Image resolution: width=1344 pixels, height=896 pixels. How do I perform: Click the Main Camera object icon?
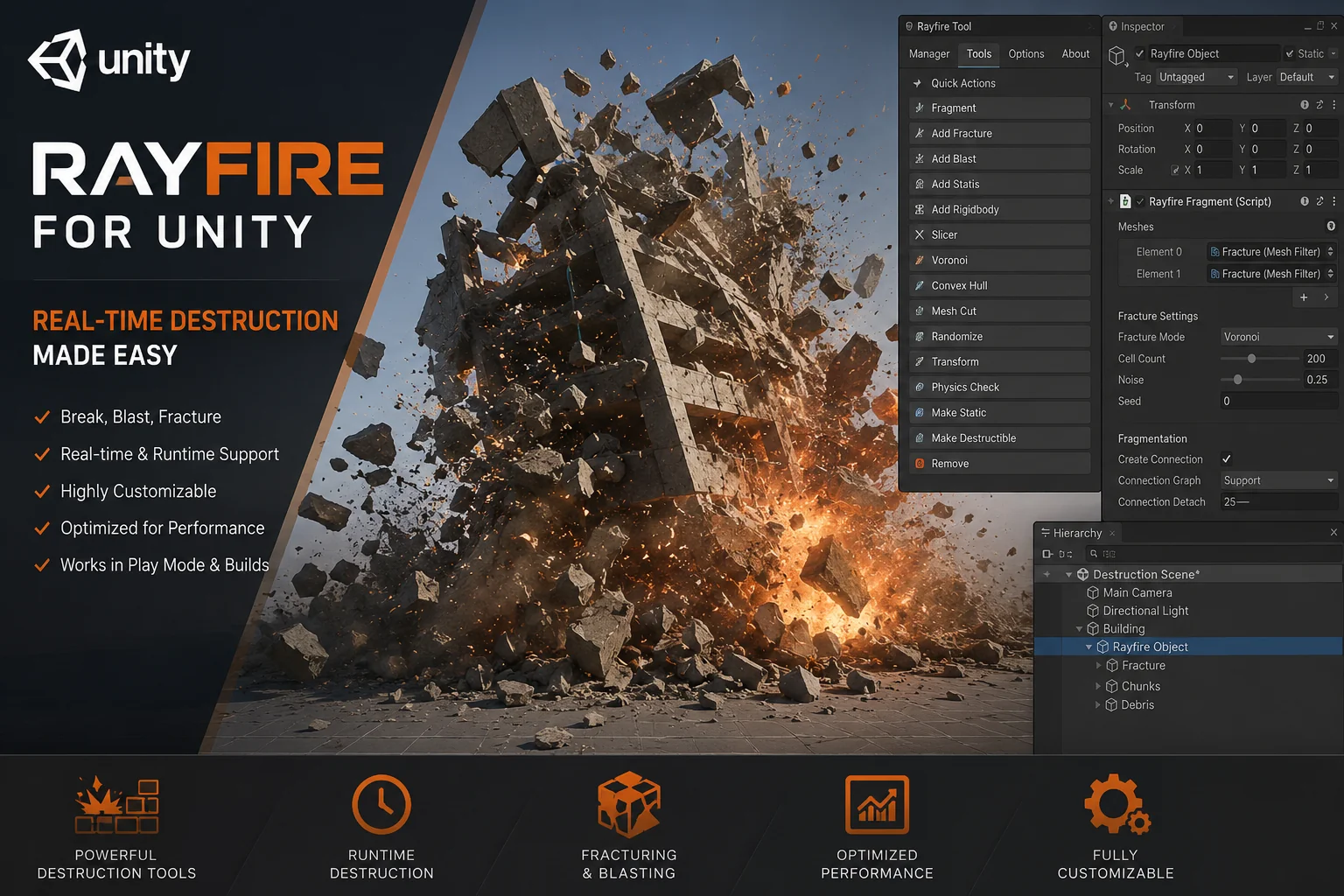tap(1093, 592)
